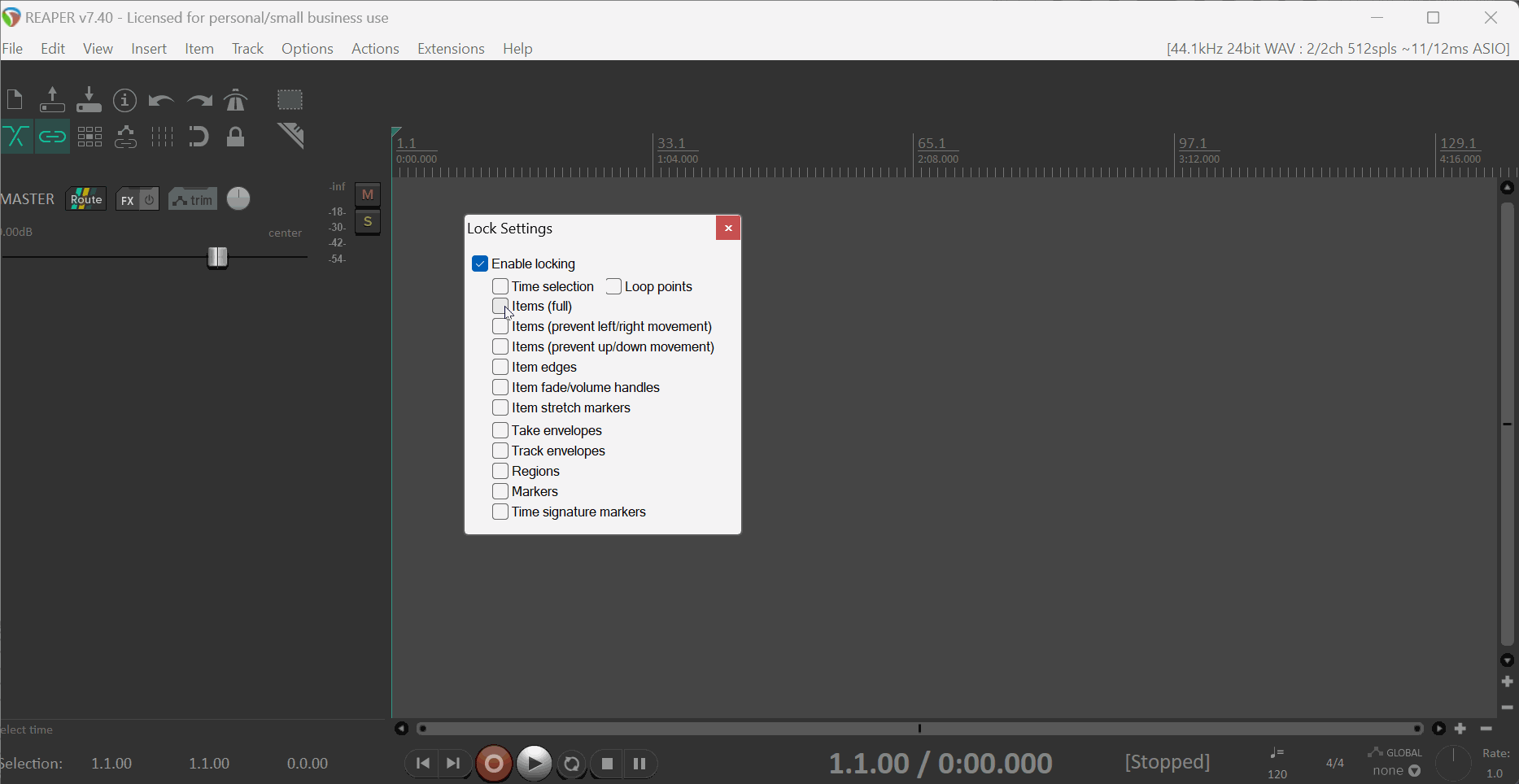
Task: Open the Insert menu
Action: 149,49
